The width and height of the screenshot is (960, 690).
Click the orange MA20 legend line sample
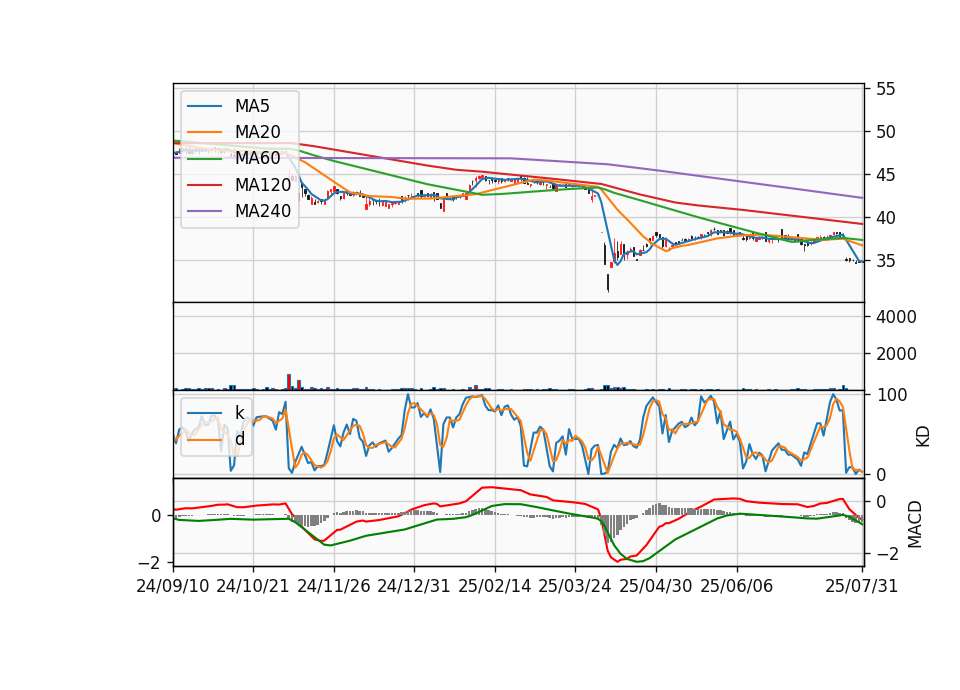click(x=204, y=132)
